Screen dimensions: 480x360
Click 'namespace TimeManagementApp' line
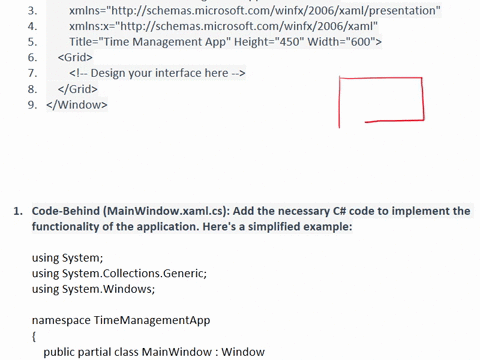point(121,320)
